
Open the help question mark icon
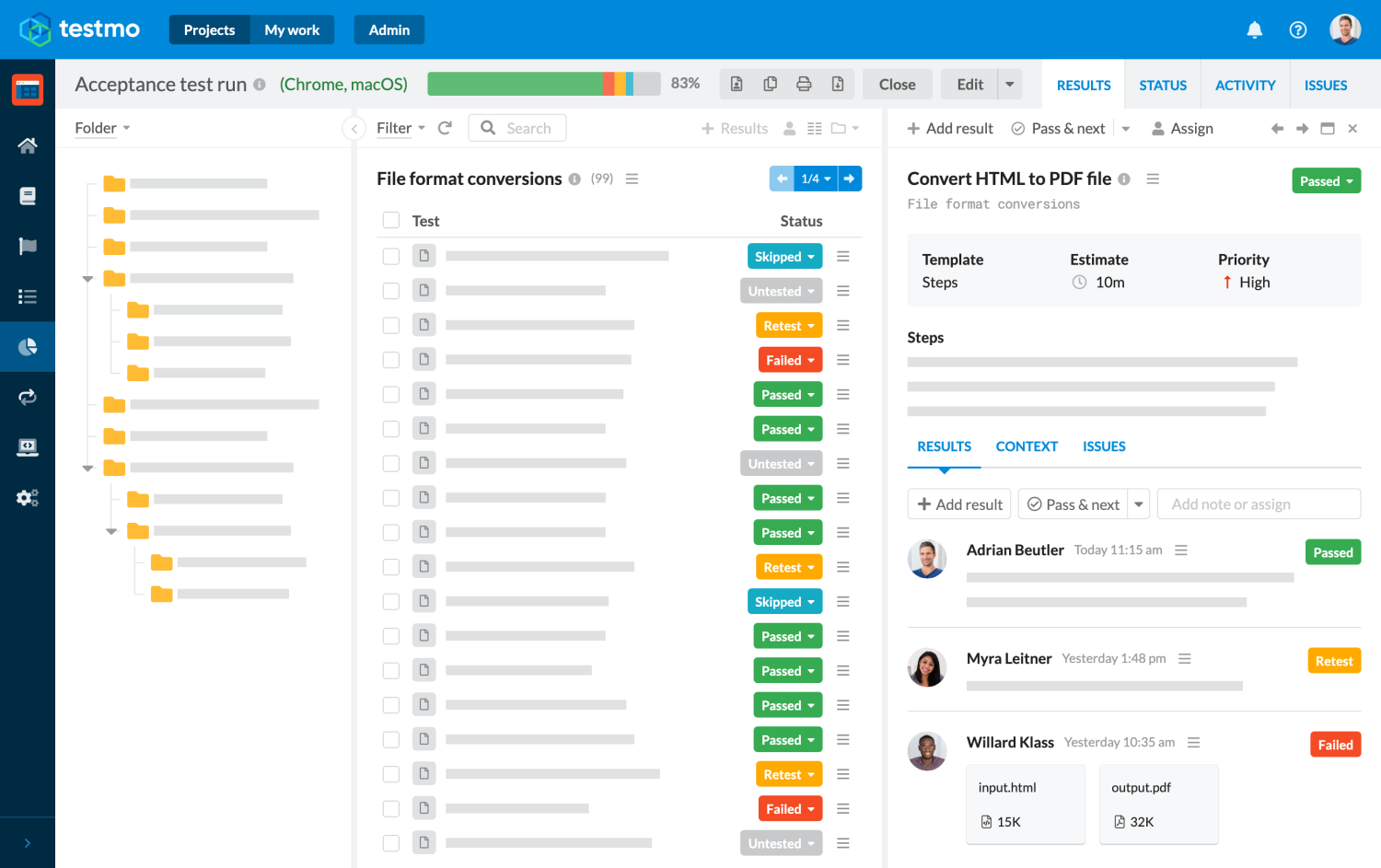click(1298, 30)
